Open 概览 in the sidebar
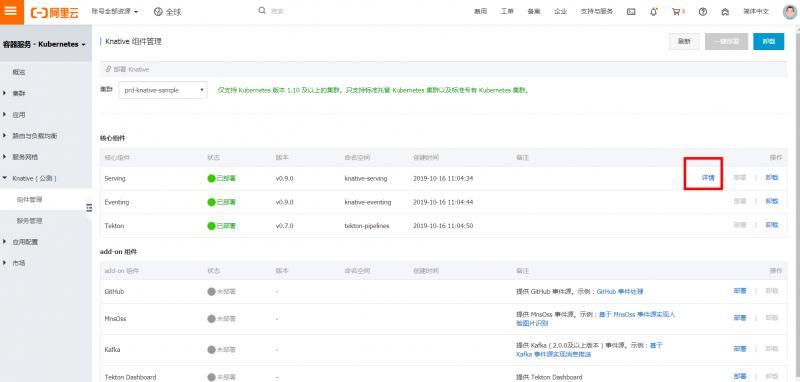Viewport: 800px width, 382px height. pos(19,72)
